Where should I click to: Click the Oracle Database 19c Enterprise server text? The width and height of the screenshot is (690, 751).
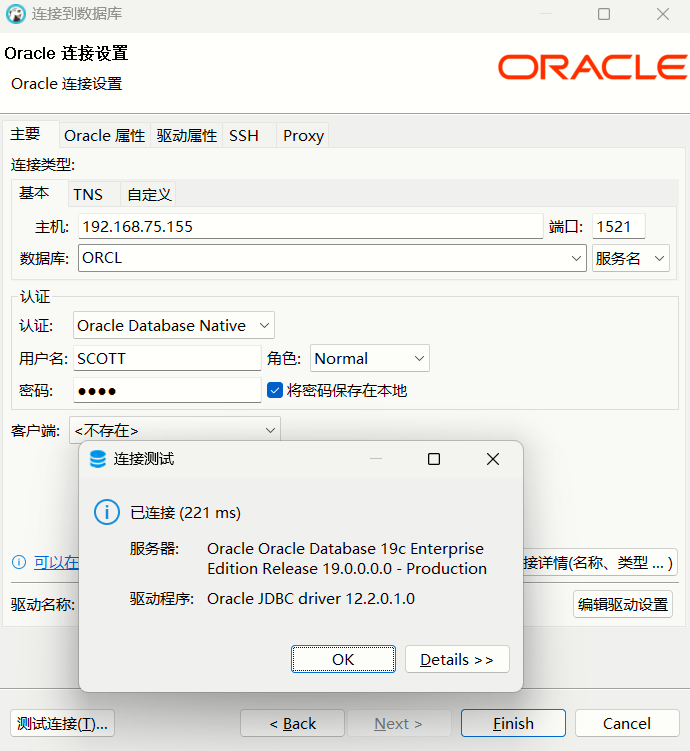(347, 558)
